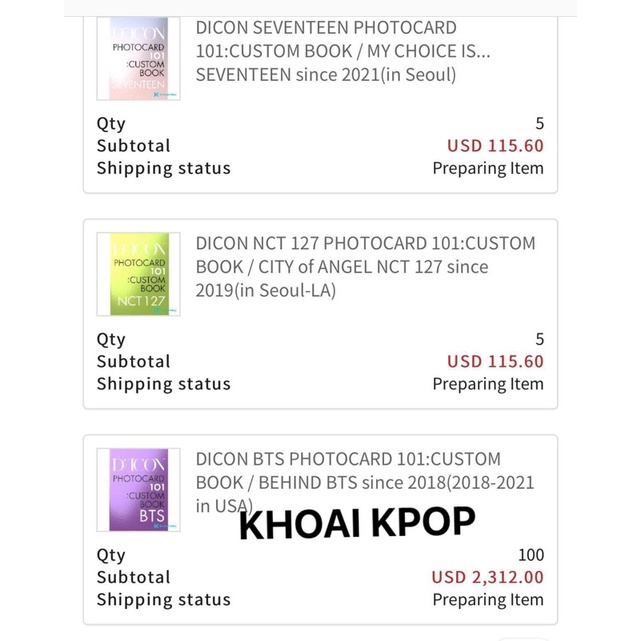Click the DICON NCT 127 PHOTOCARD 101 product title
641x641 pixels.
(365, 267)
